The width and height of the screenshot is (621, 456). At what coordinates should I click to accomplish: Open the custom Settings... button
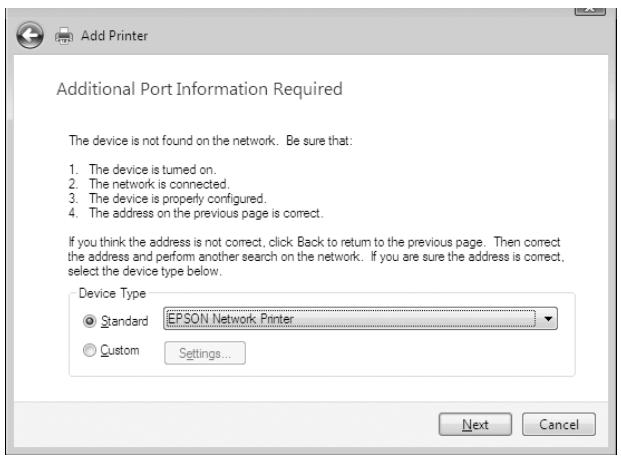(x=205, y=353)
